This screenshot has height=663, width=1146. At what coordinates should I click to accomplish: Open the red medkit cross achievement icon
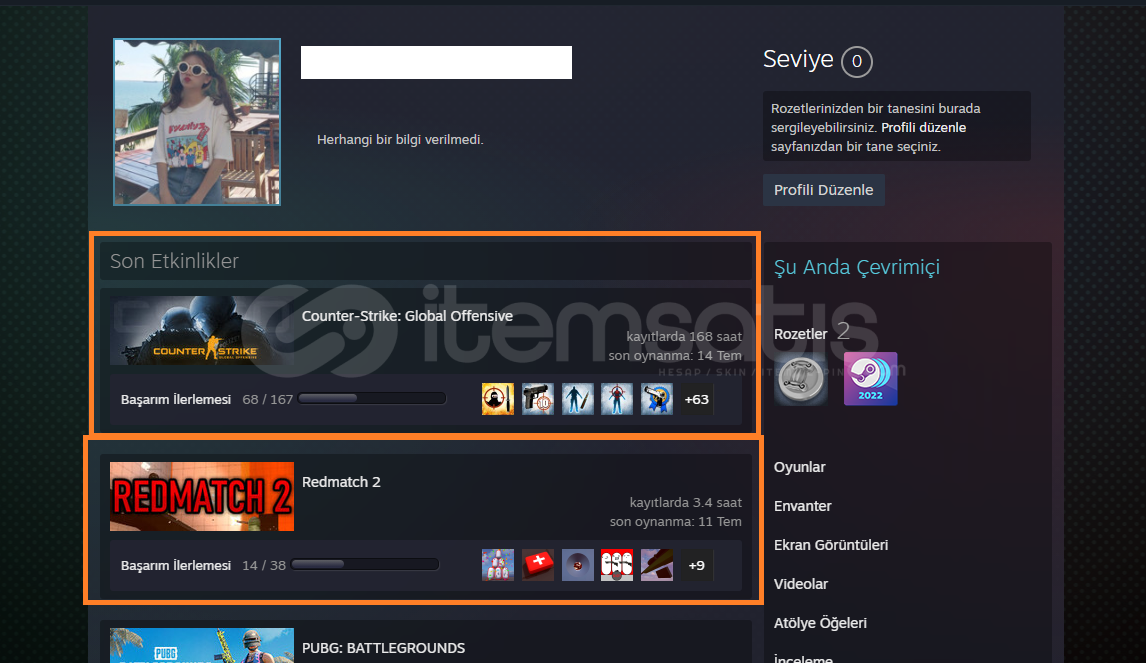tap(538, 565)
